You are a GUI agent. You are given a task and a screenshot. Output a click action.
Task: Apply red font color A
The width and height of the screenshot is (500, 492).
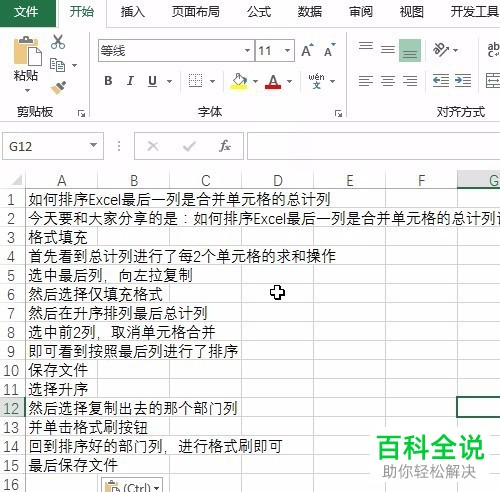tap(273, 81)
